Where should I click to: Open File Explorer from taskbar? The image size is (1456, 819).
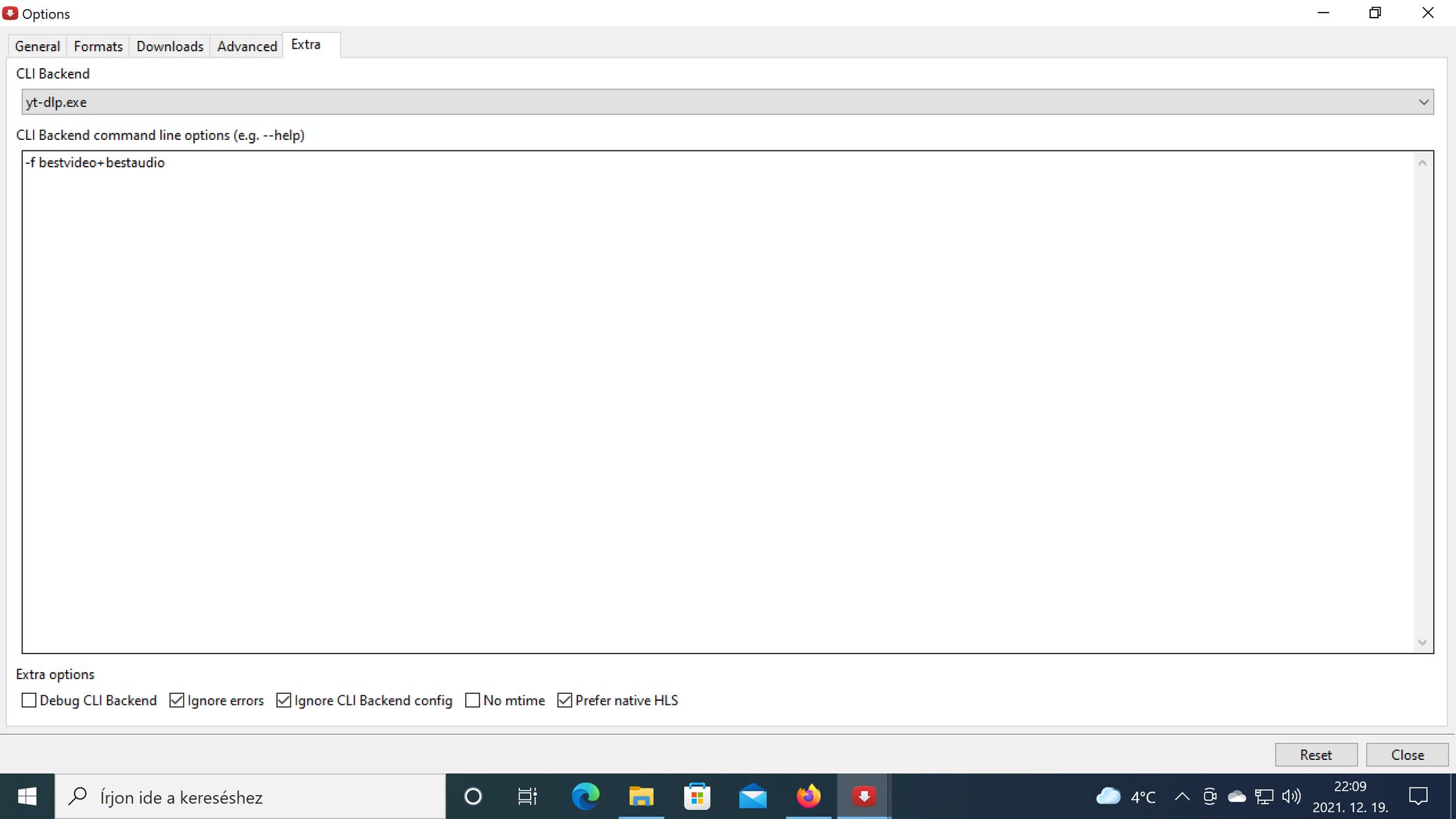pyautogui.click(x=640, y=797)
